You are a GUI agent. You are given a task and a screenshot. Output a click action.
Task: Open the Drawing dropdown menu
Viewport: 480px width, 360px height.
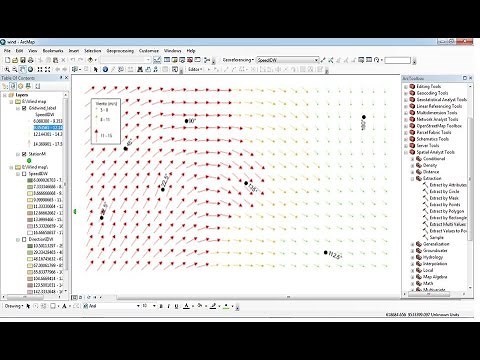point(14,306)
